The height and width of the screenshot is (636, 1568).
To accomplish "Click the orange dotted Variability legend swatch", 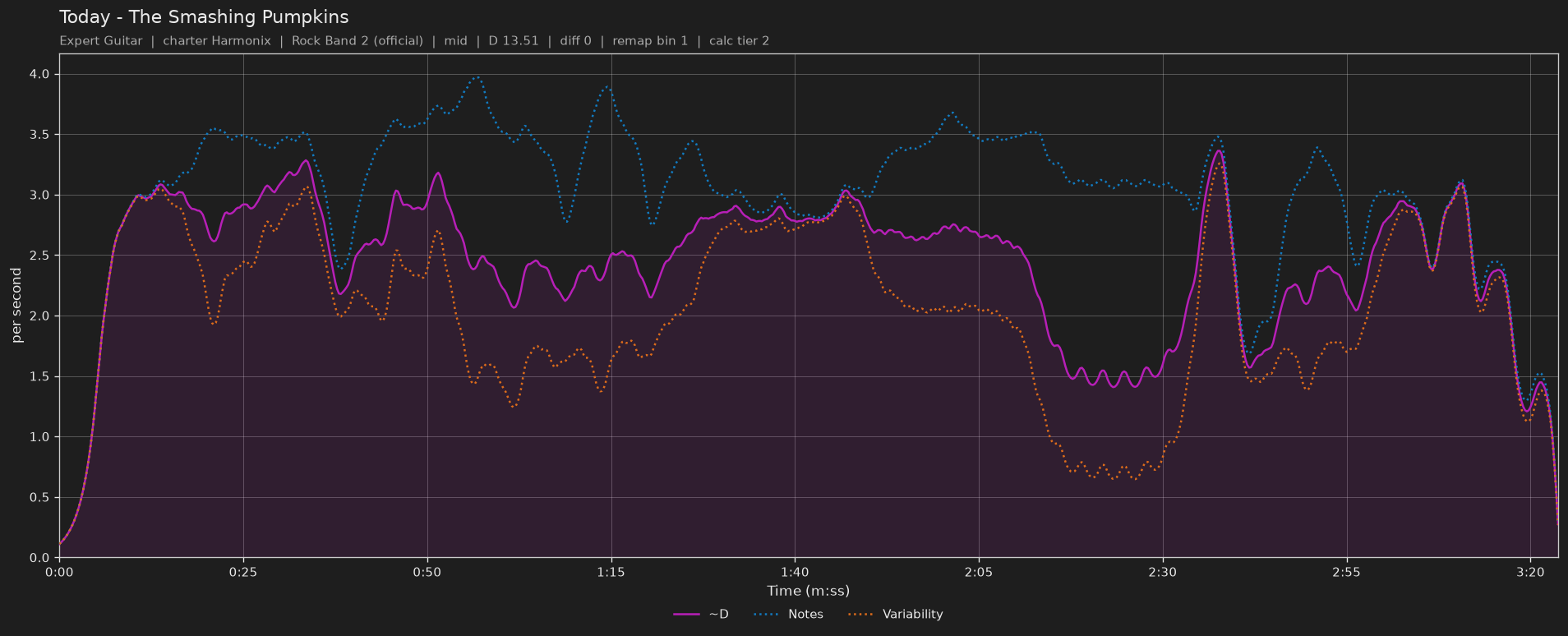I will [860, 615].
